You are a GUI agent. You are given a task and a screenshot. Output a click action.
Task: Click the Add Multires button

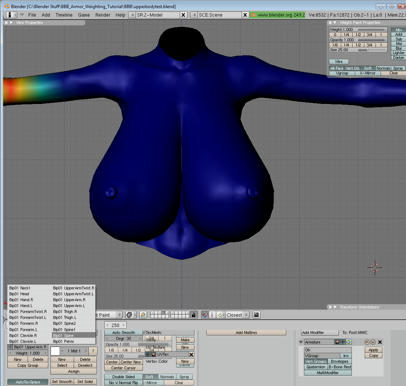[246, 333]
